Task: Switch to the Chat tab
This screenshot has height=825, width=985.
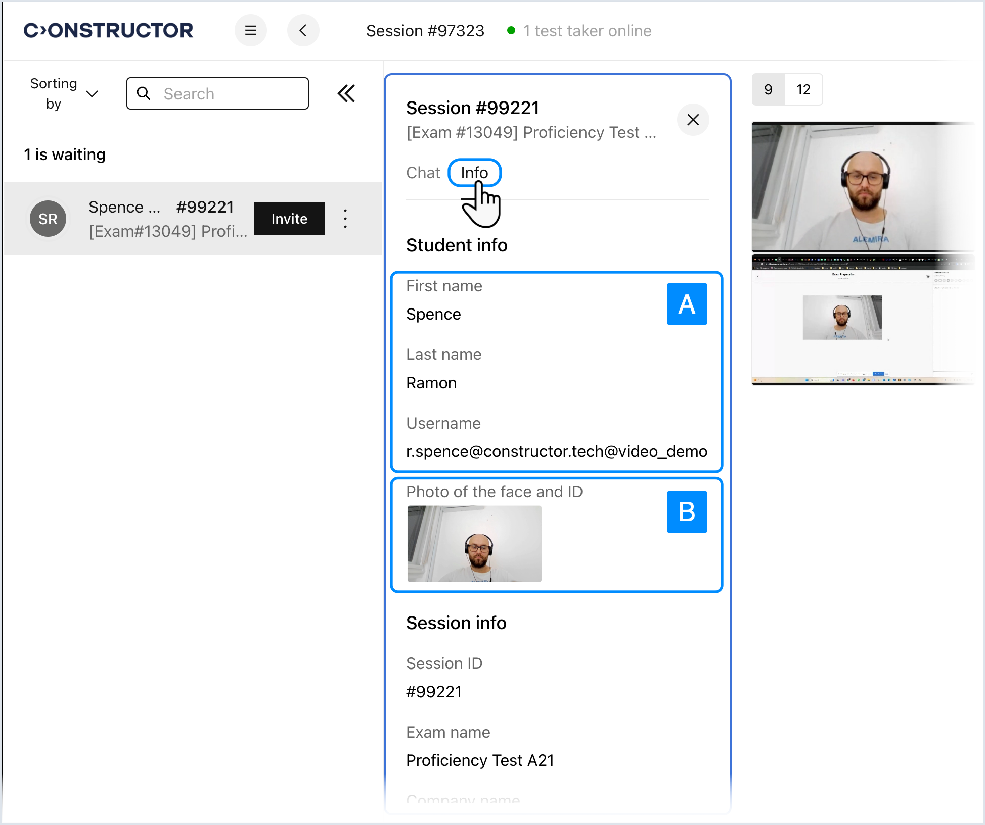Action: 423,173
